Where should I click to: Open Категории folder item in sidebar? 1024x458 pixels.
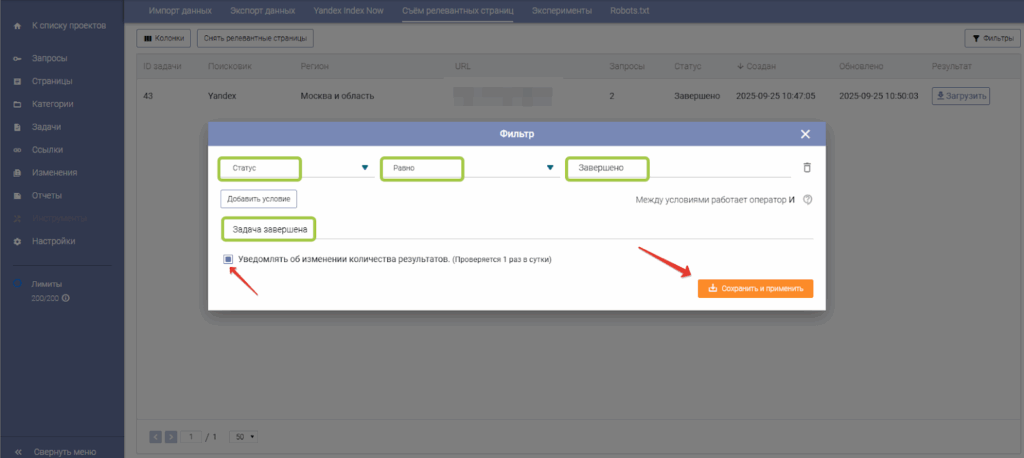click(x=17, y=104)
